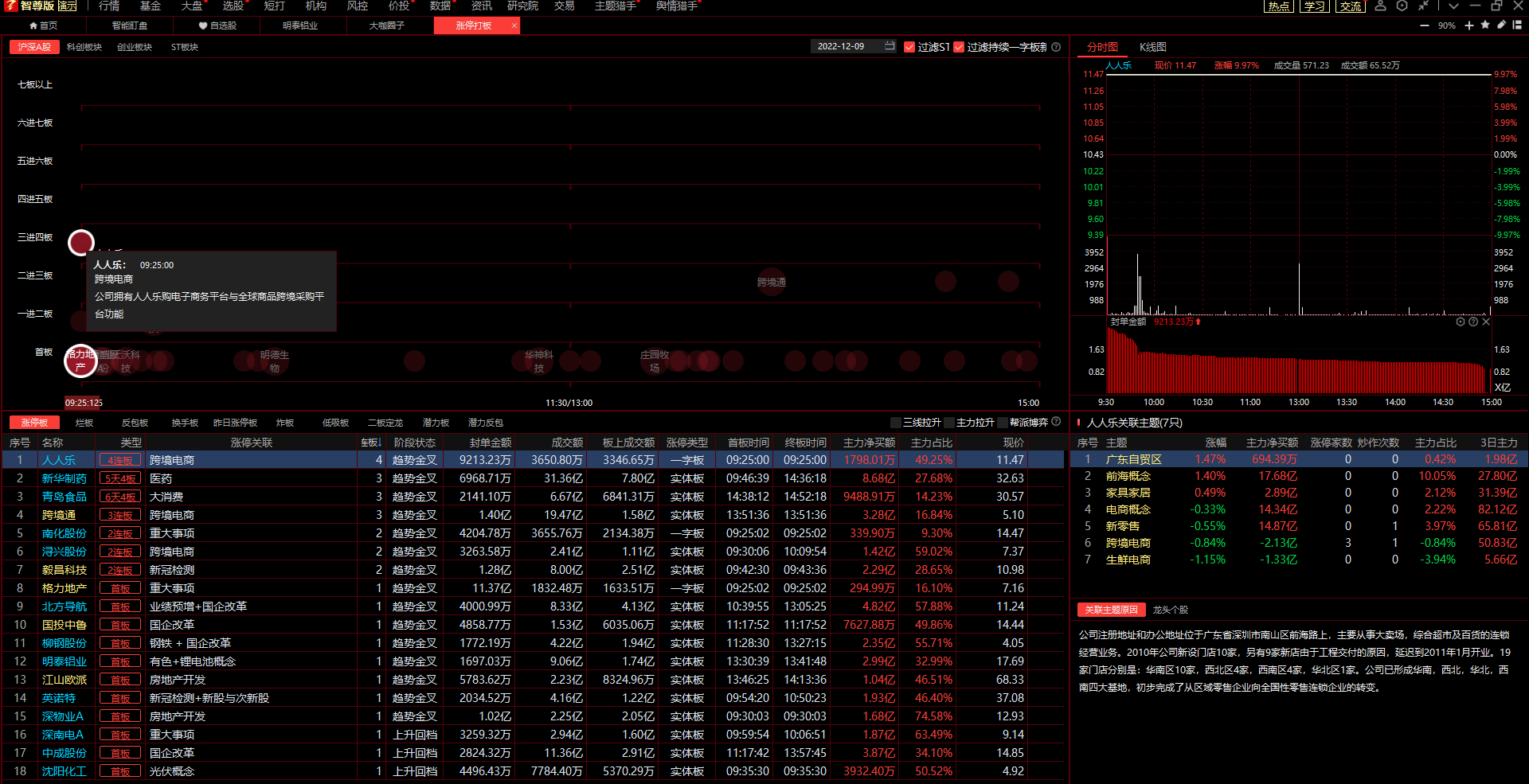
Task: Go to the 首页 home tab
Action: [43, 25]
